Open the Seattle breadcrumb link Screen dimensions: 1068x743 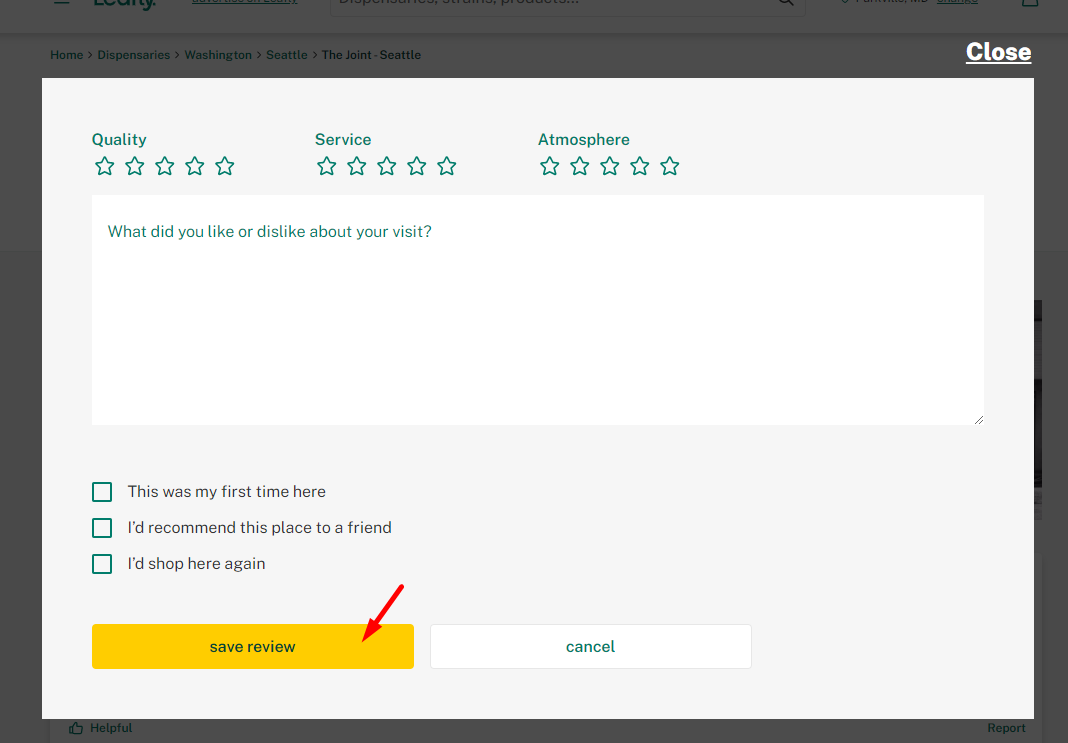(x=287, y=54)
